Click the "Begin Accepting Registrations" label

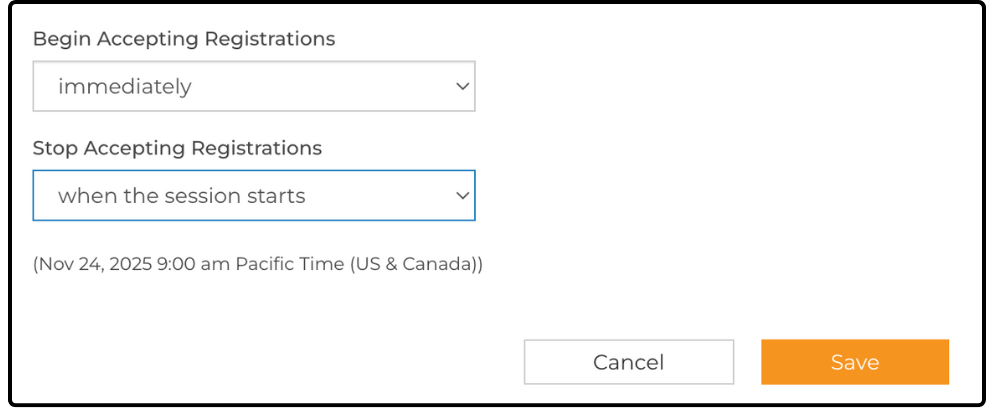[x=184, y=39]
